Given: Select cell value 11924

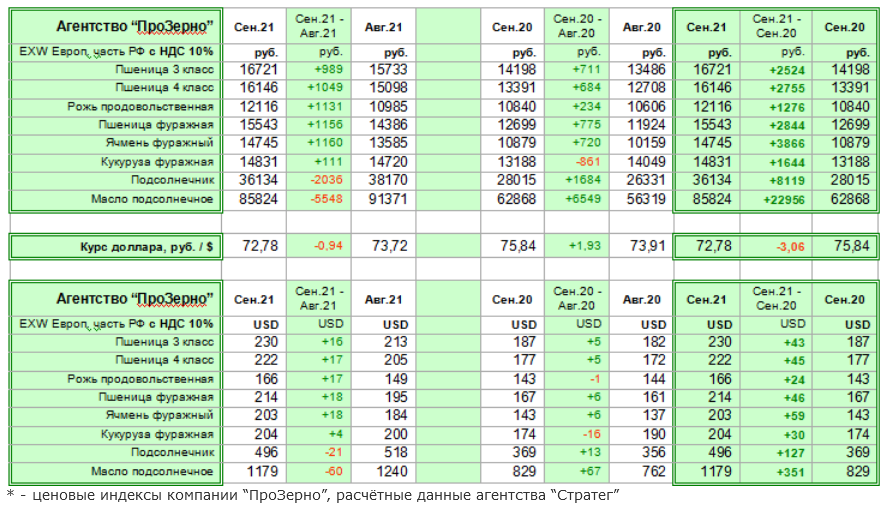Looking at the screenshot, I should coord(646,125).
